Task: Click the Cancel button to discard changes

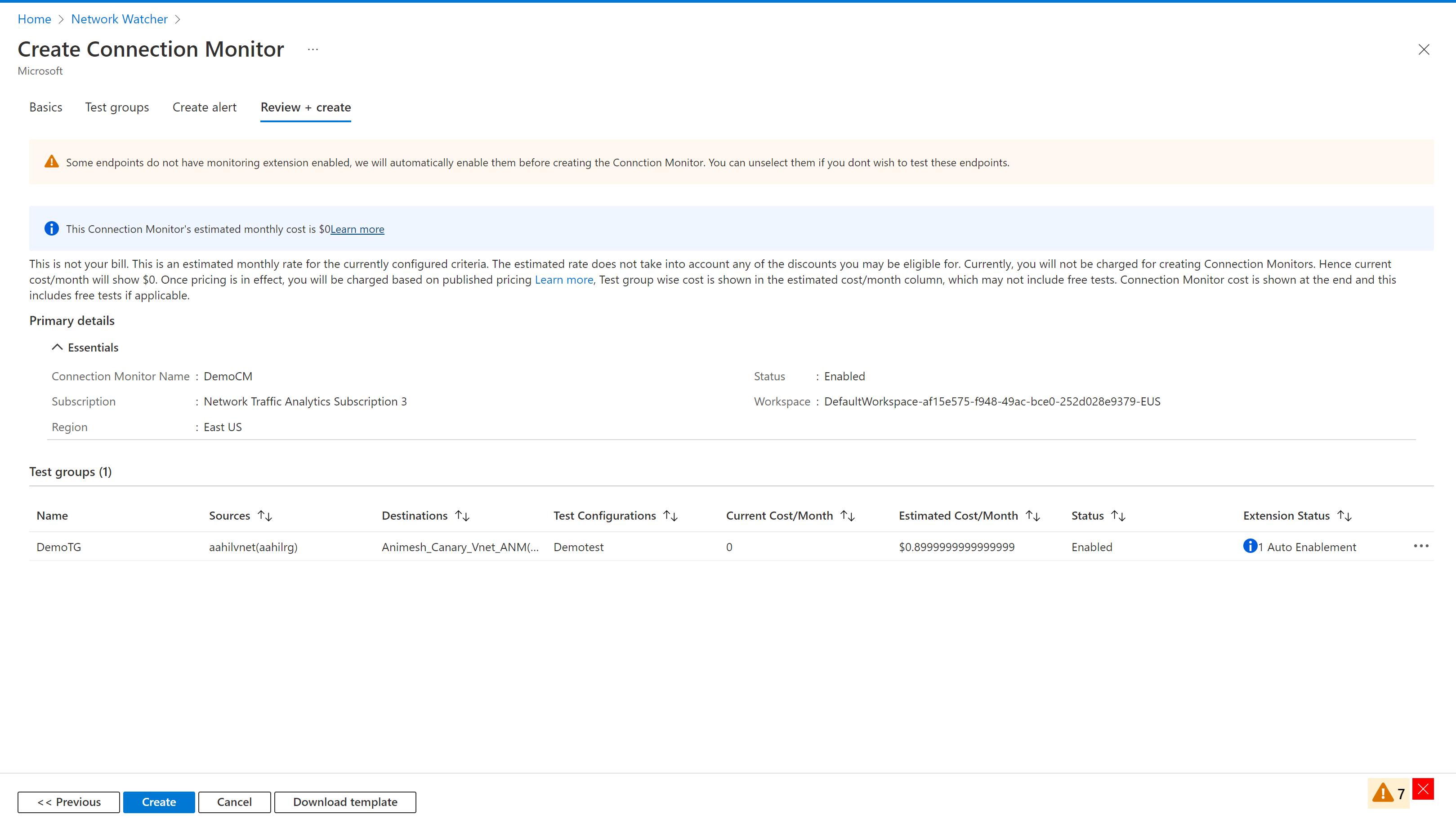Action: coord(233,801)
